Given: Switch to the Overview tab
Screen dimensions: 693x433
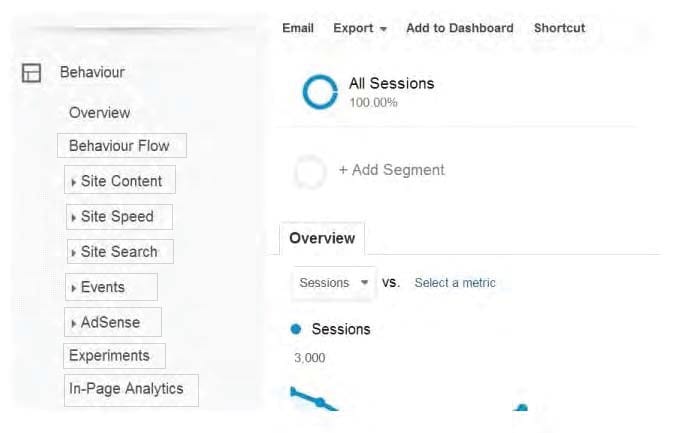Looking at the screenshot, I should [322, 239].
